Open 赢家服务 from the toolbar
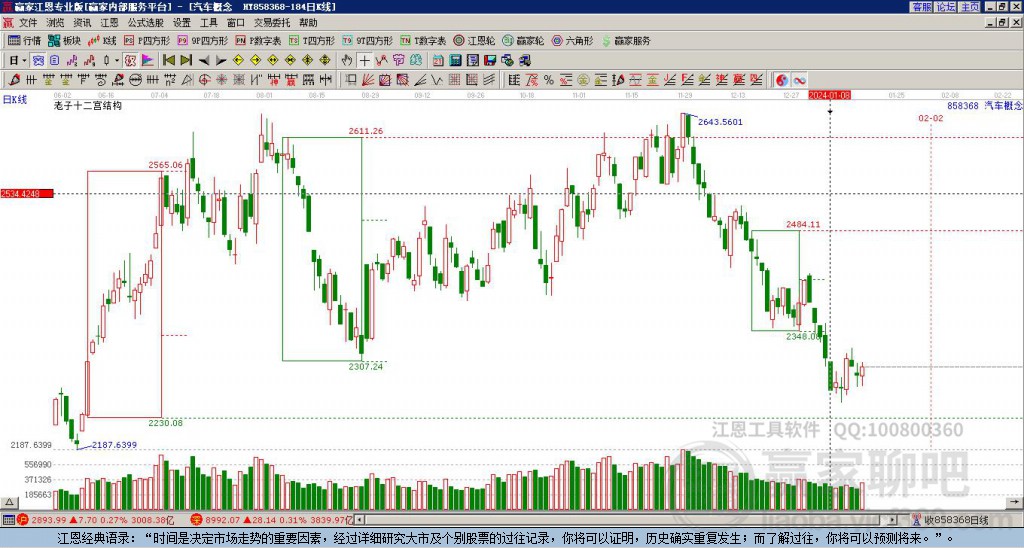Screen dimensions: 1024x548 (x=626, y=40)
